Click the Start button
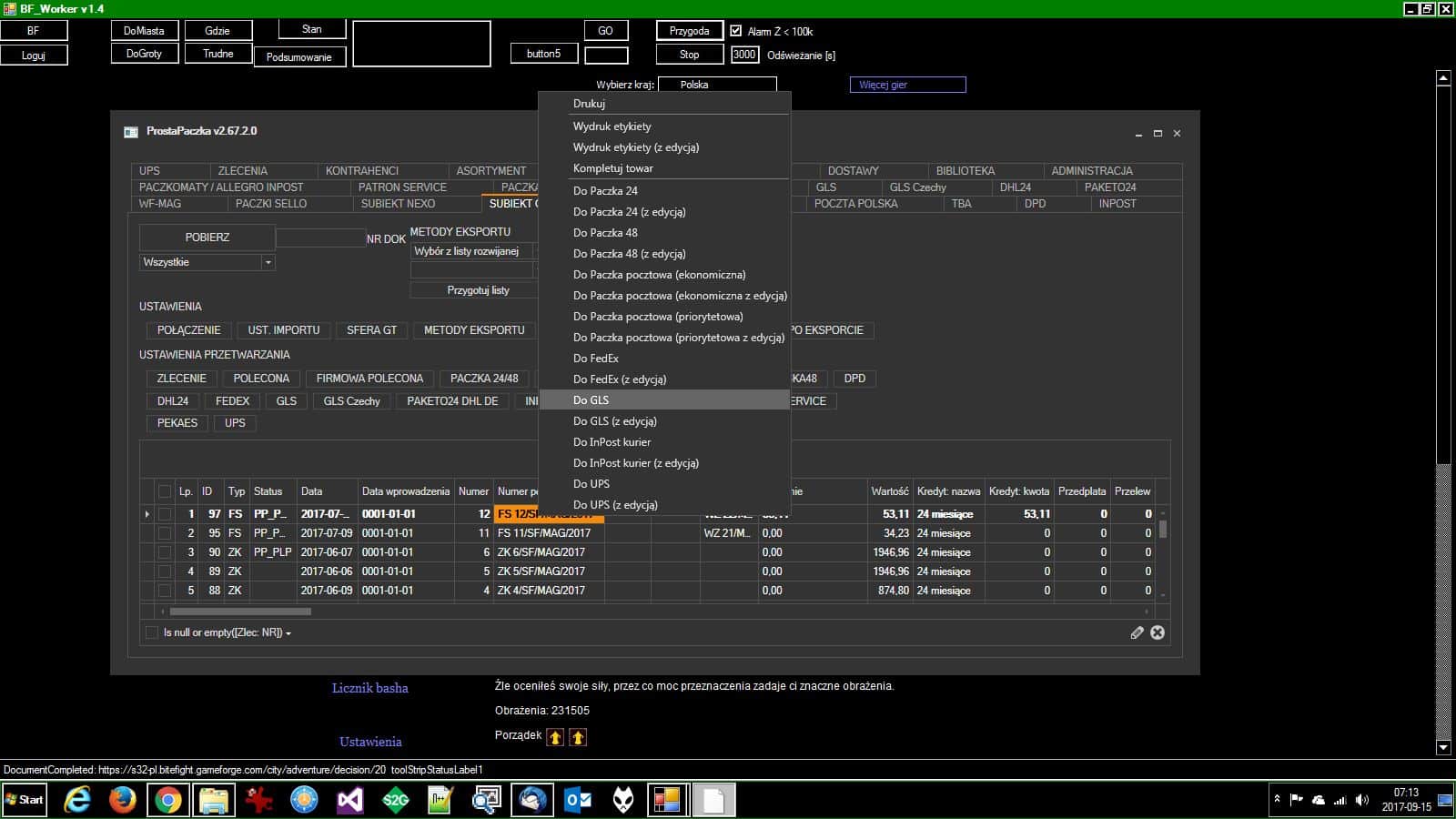1456x819 pixels. tap(25, 800)
